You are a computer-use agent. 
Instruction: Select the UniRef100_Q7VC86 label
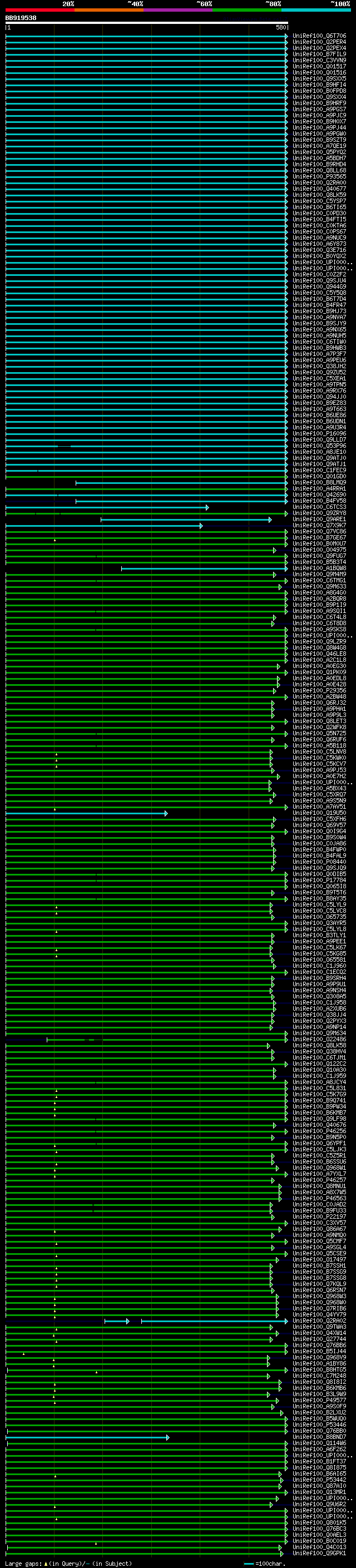(319, 531)
